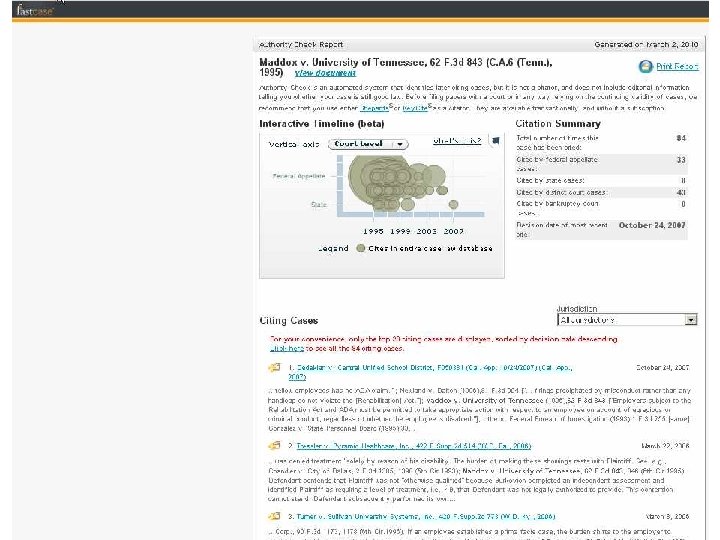Open the Jurisdiction dropdown

[627, 320]
